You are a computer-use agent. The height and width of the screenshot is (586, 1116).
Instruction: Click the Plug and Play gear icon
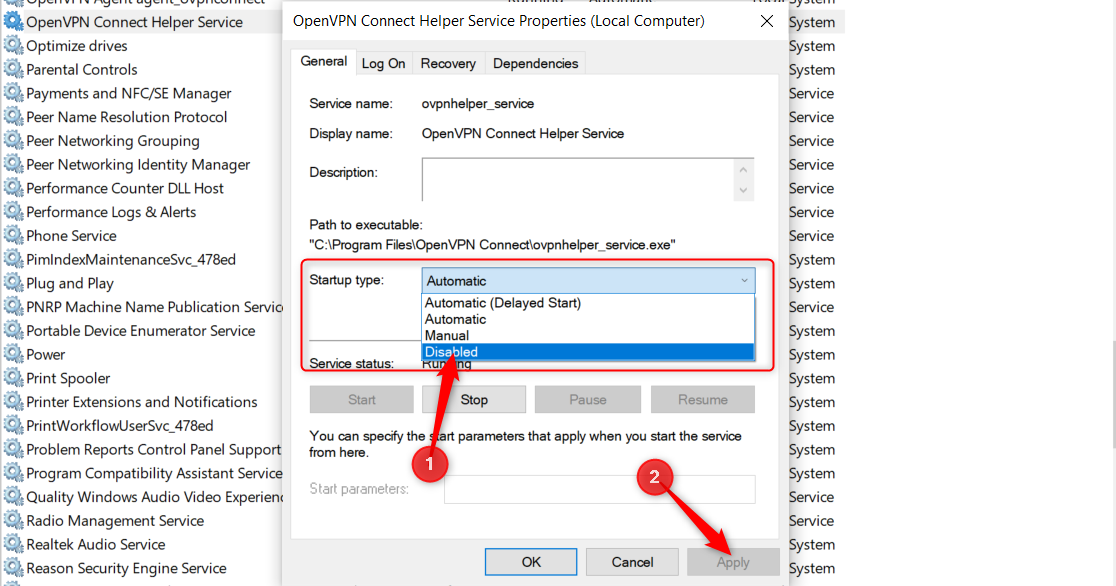pos(14,283)
